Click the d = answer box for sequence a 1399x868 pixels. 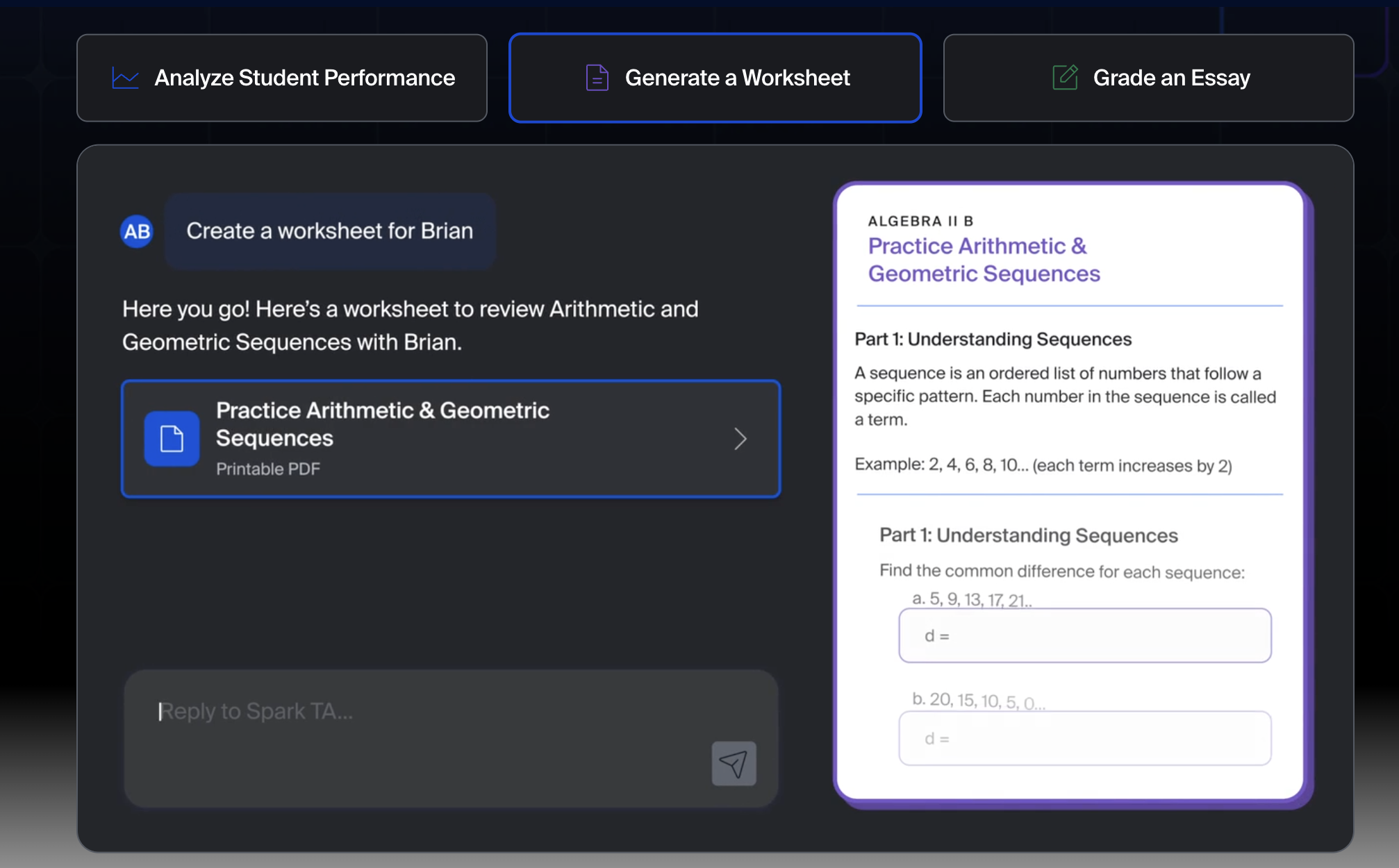tap(1084, 635)
